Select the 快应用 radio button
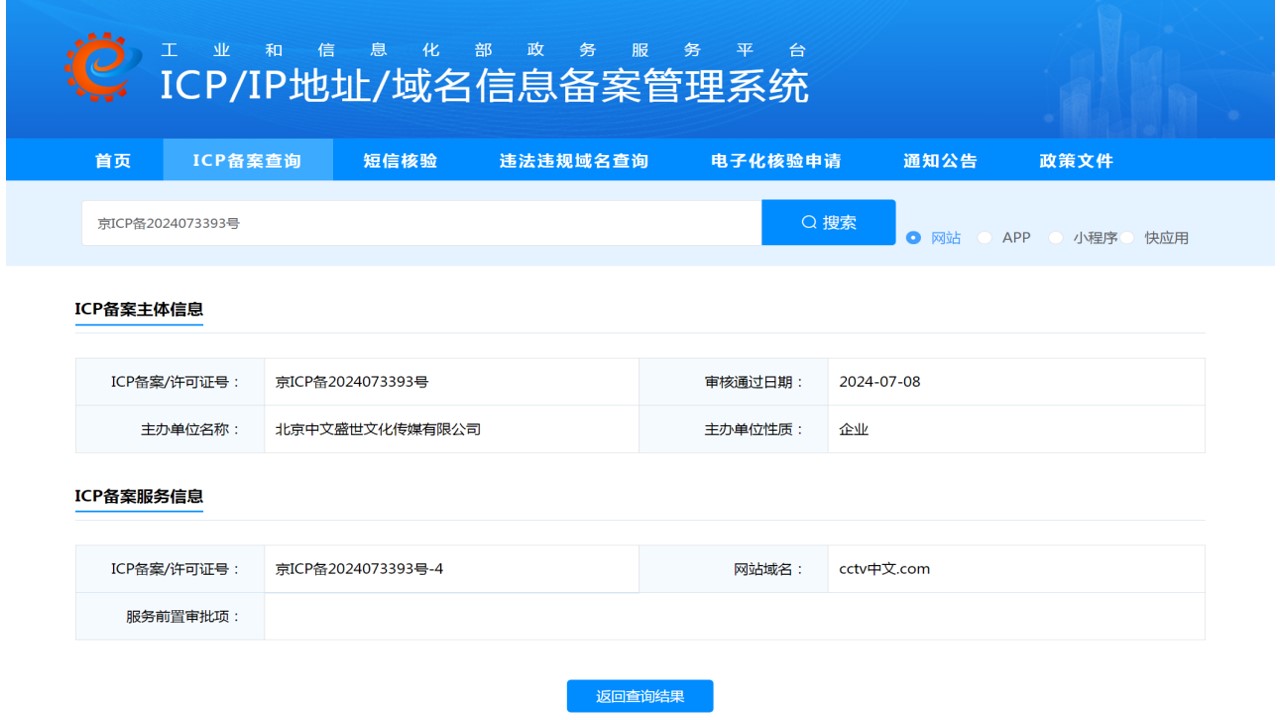Viewport: 1280px width, 720px height. [1127, 238]
